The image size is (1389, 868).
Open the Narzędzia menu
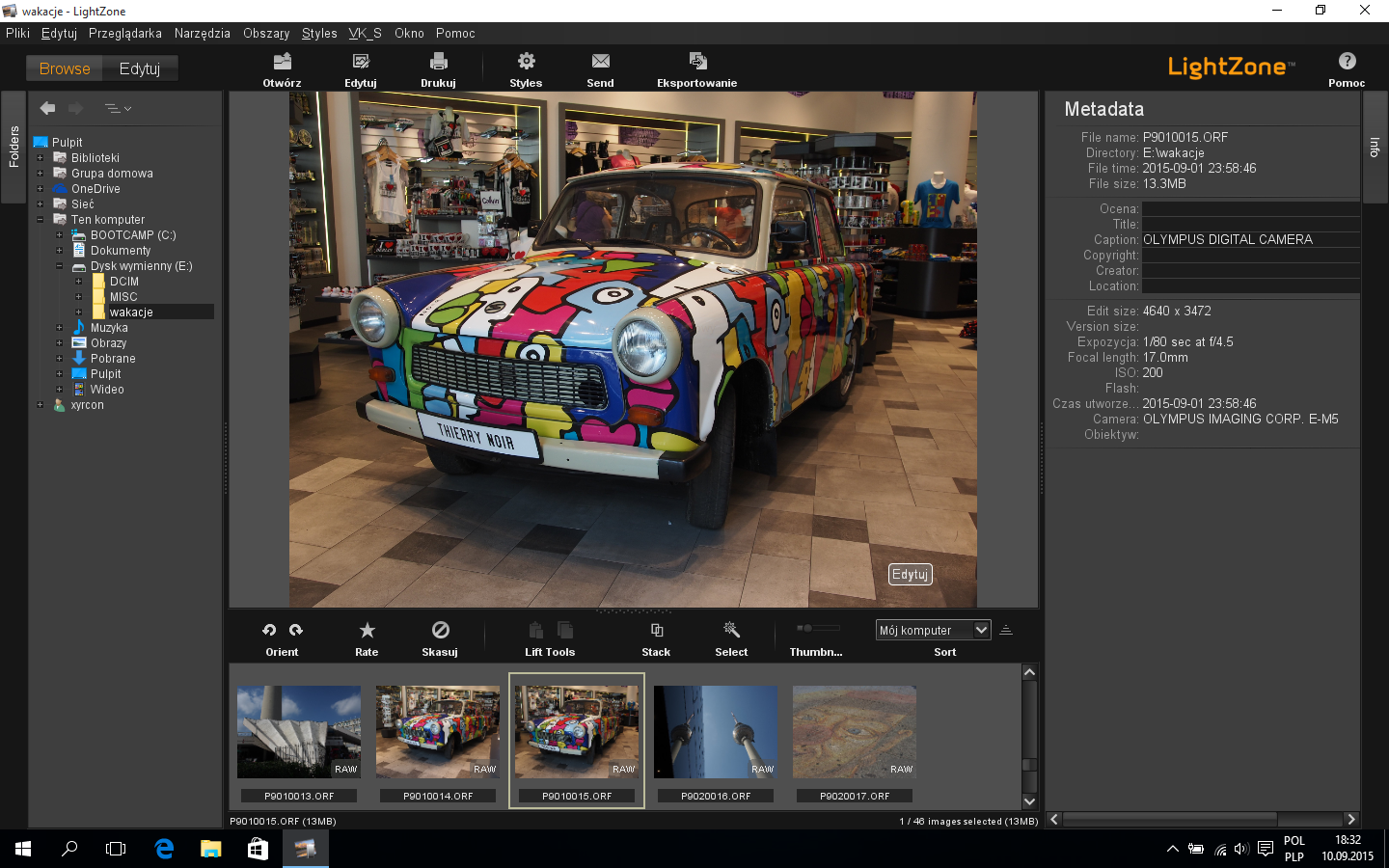coord(203,33)
